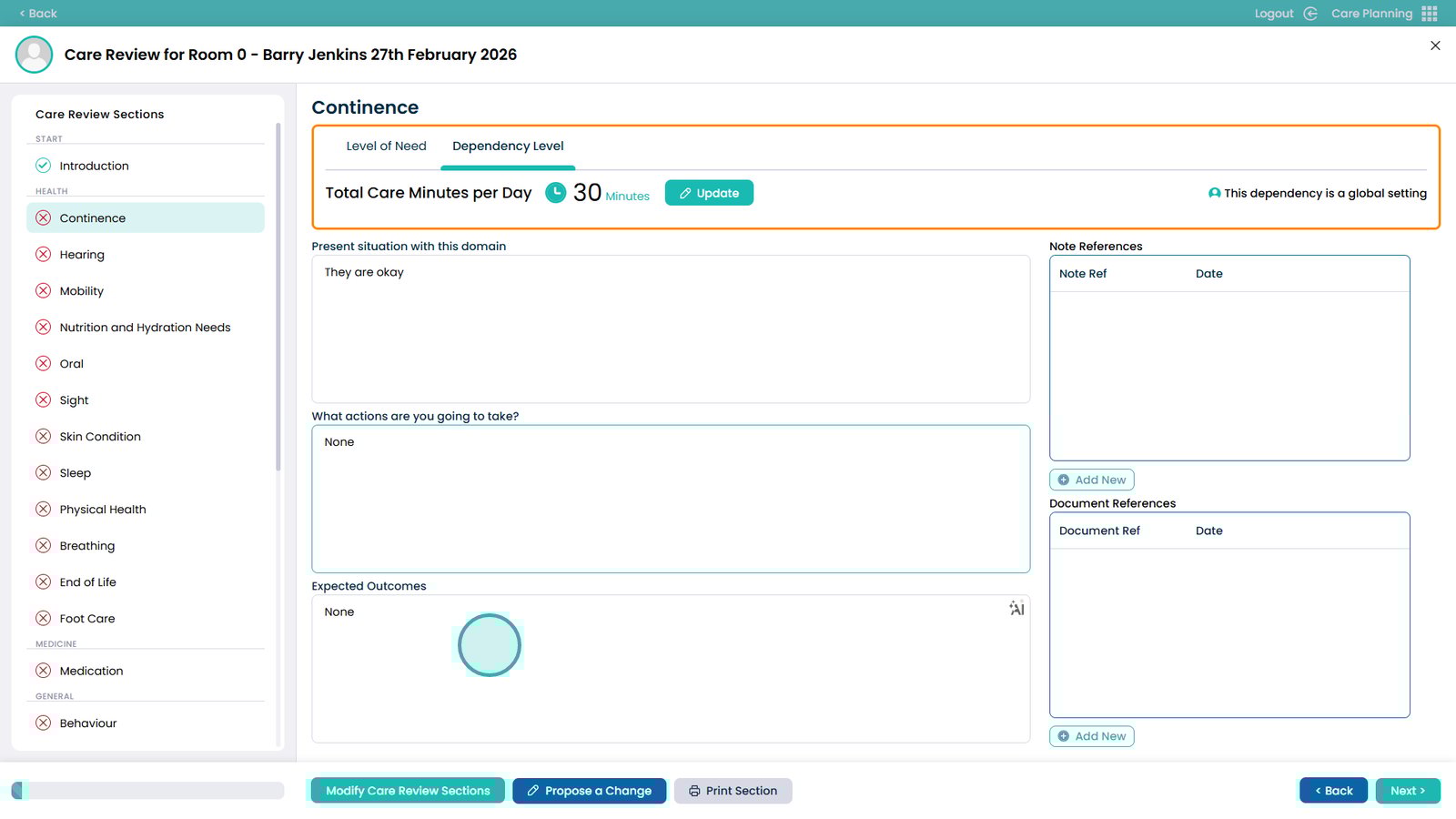1456x819 pixels.
Task: Select the Dependency Level tab
Action: (x=508, y=147)
